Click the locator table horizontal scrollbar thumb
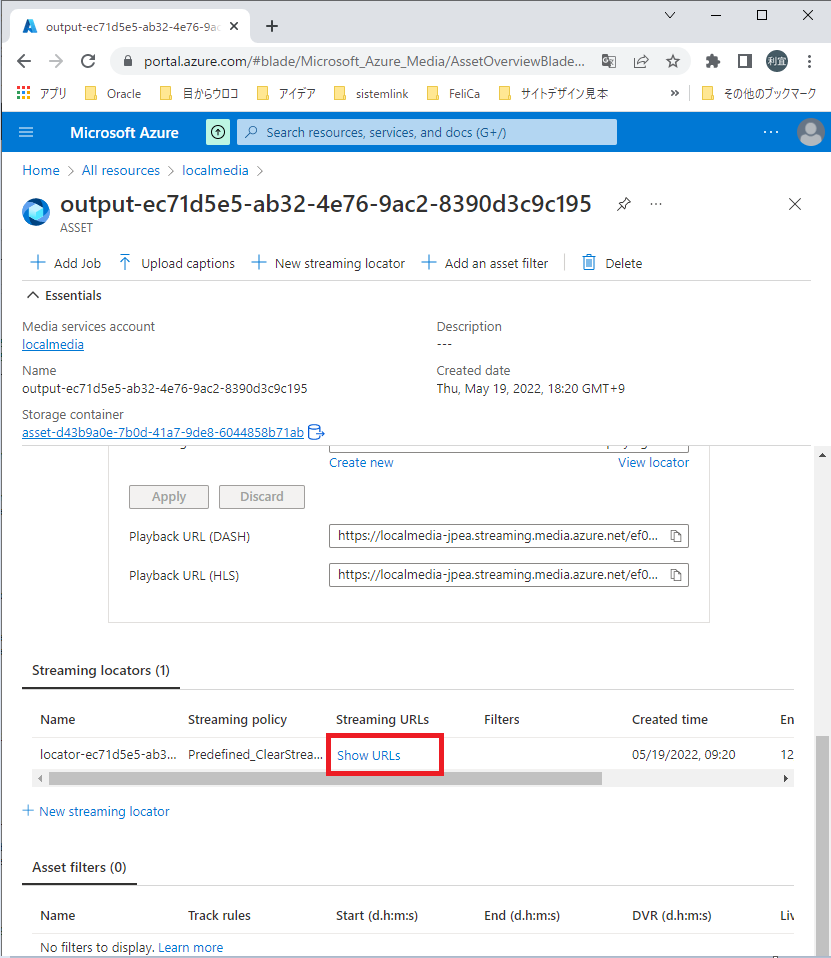Screen dimensions: 831x958 click(x=325, y=778)
